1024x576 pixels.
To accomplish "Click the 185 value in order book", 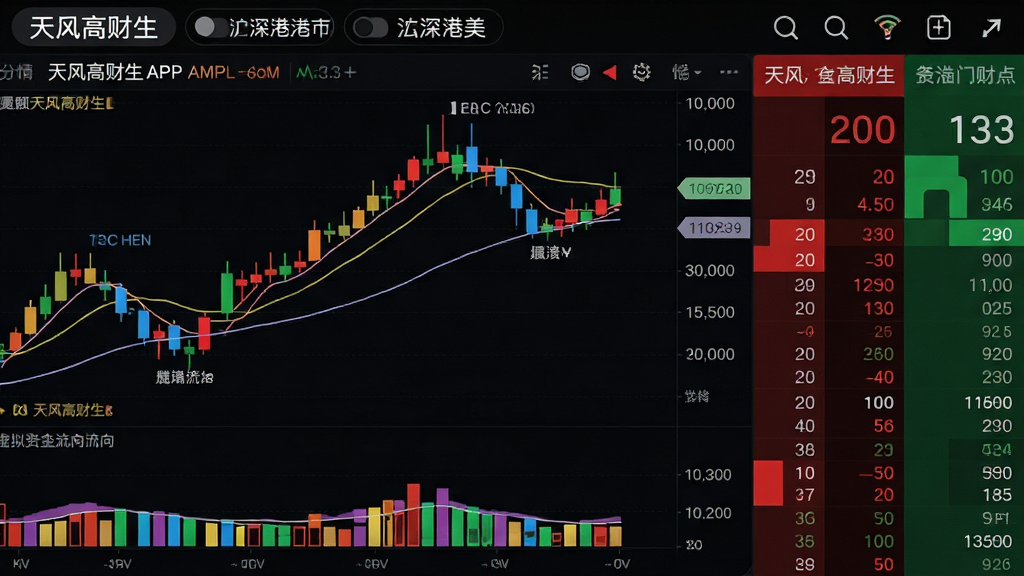I will click(997, 495).
